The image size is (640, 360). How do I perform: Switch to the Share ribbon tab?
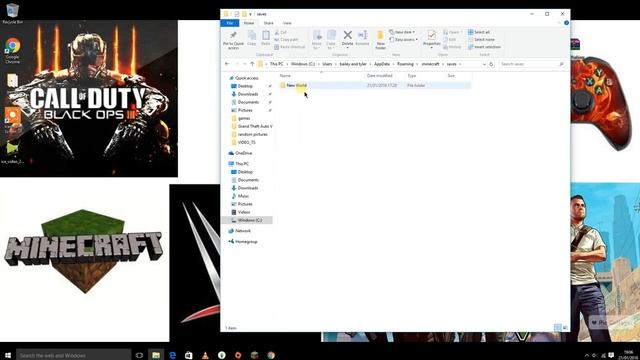click(269, 23)
